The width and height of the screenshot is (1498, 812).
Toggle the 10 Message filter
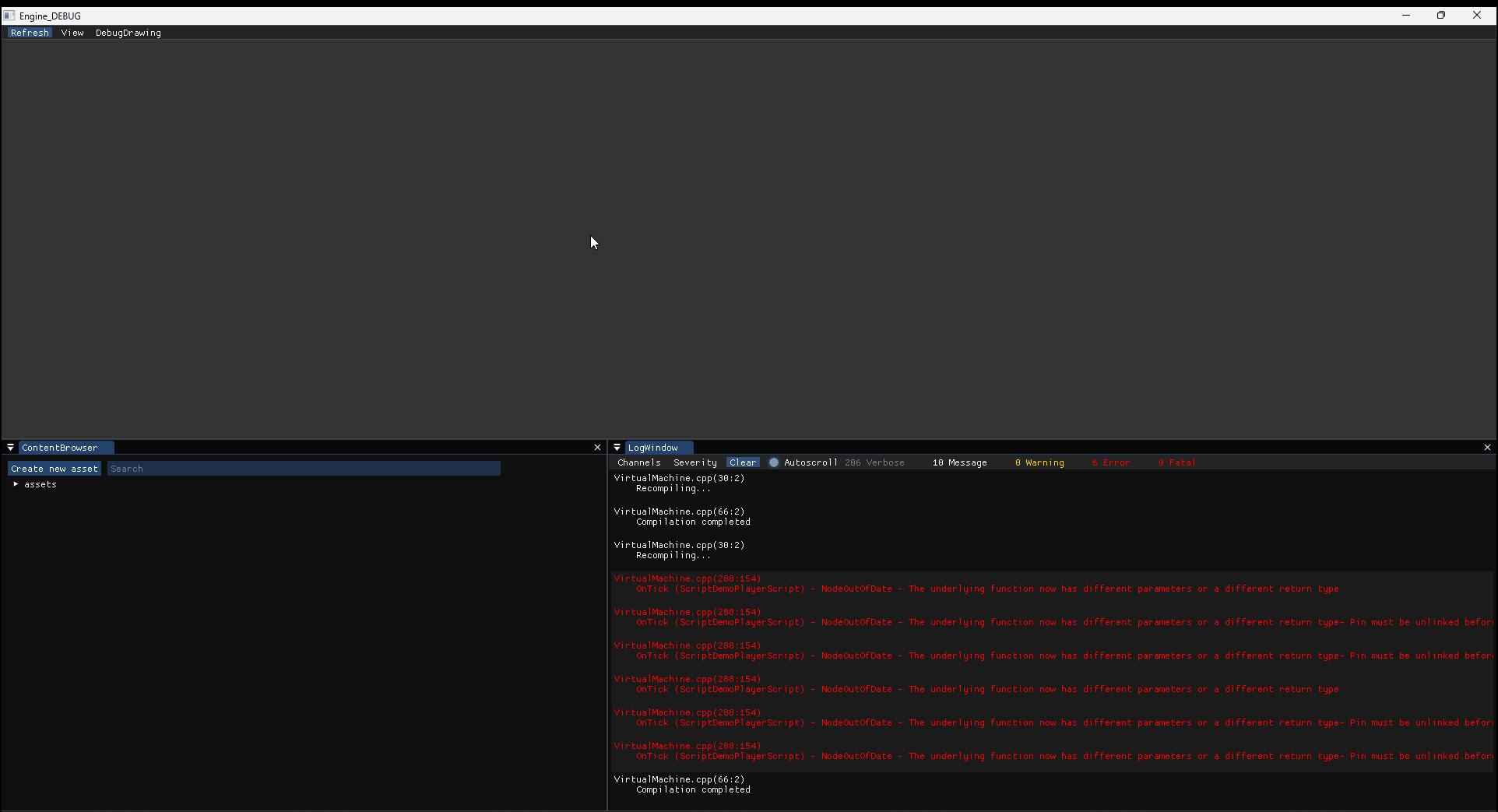tap(960, 462)
